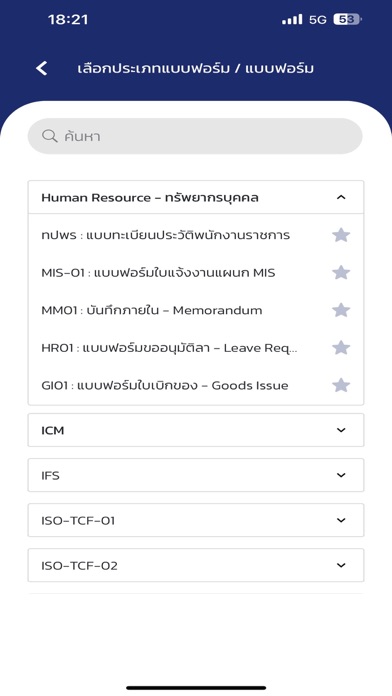Viewport: 392px width, 696px height.
Task: Open the ISO-TCF-01 dropdown chevron
Action: (341, 520)
